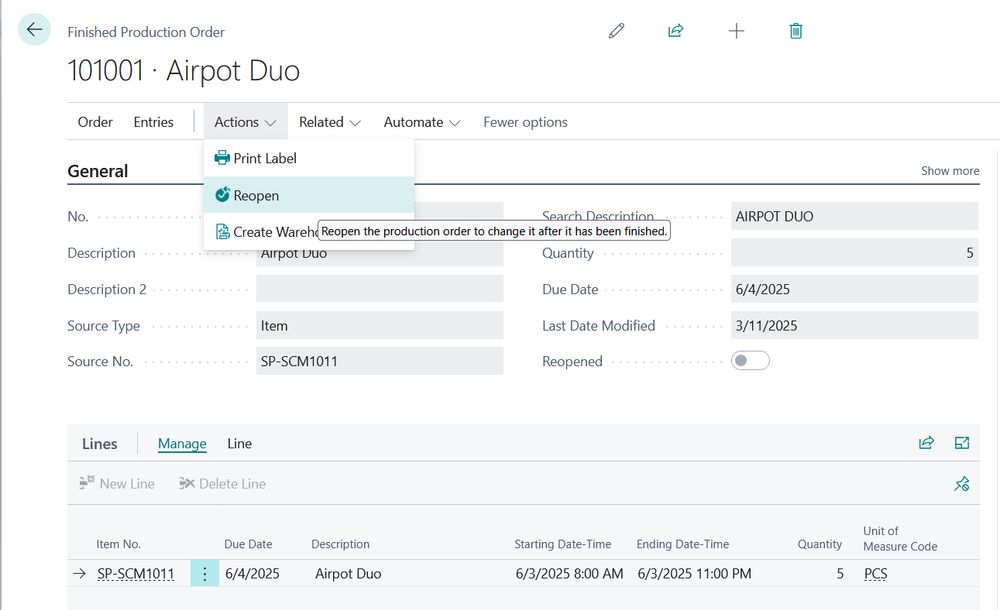This screenshot has height=610, width=1000.
Task: Click Fewer options
Action: click(x=526, y=122)
